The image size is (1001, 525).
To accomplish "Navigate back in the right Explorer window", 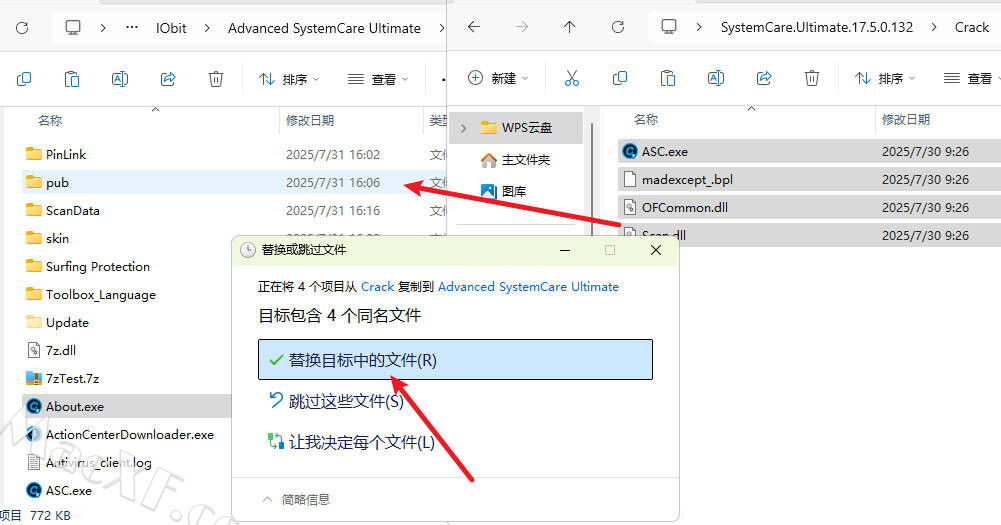I will point(474,27).
